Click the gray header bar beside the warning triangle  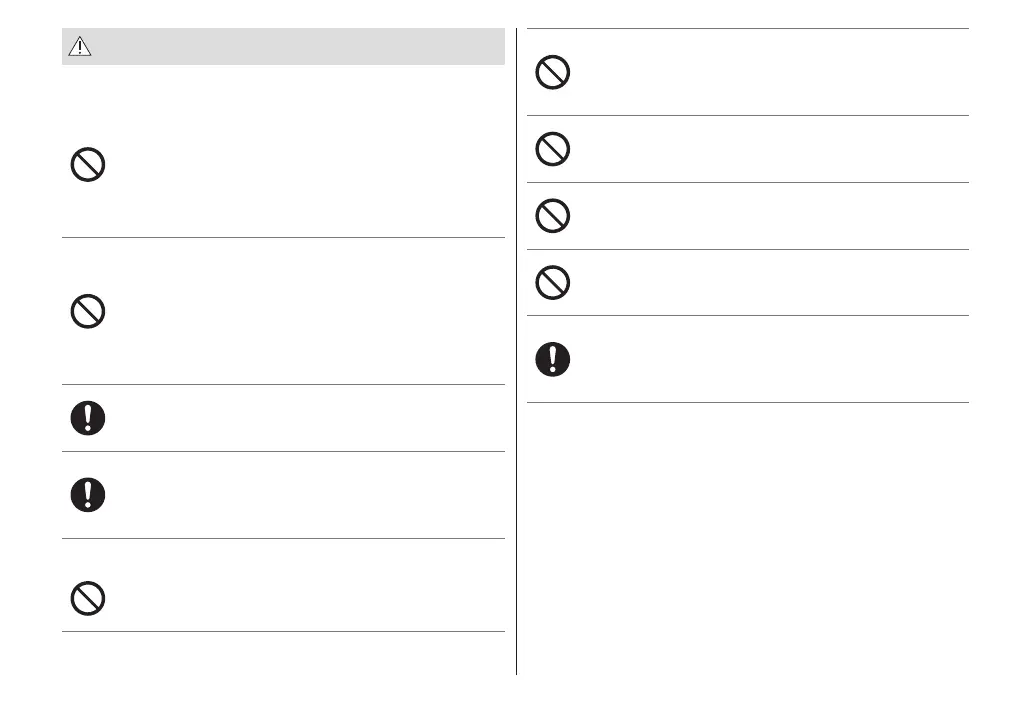pos(300,47)
